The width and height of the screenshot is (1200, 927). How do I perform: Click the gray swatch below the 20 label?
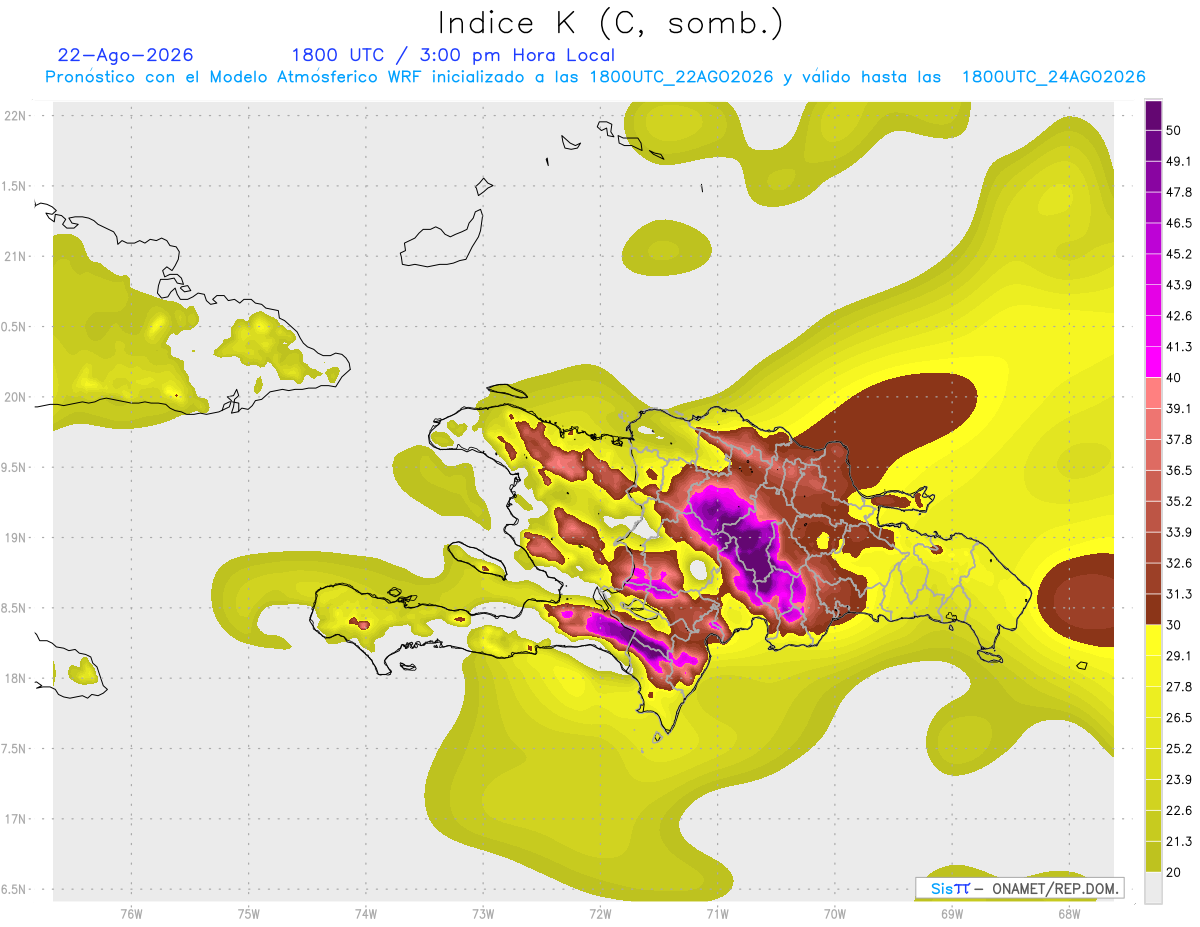1153,888
